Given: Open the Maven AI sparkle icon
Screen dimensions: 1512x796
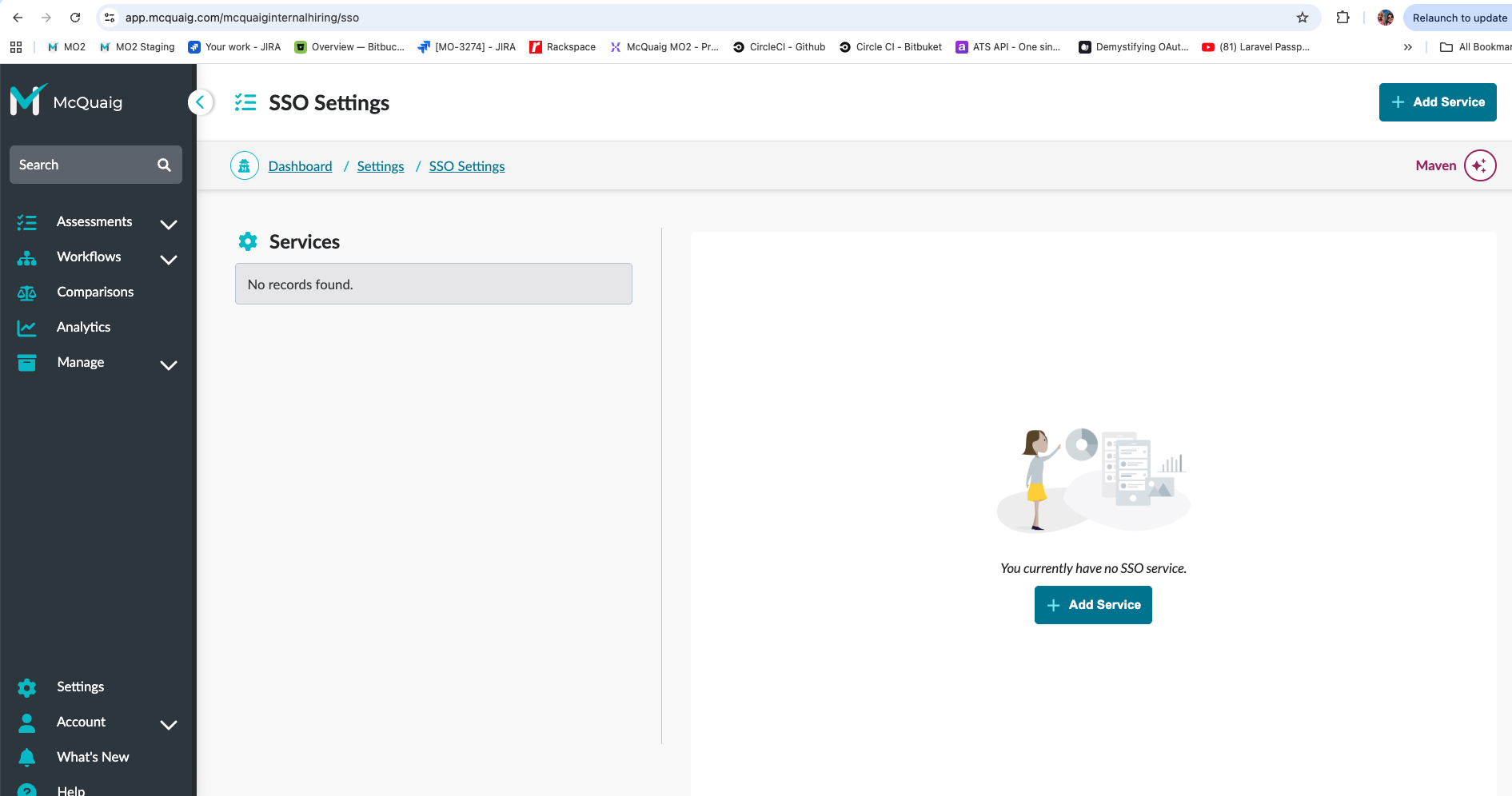Looking at the screenshot, I should [1479, 165].
